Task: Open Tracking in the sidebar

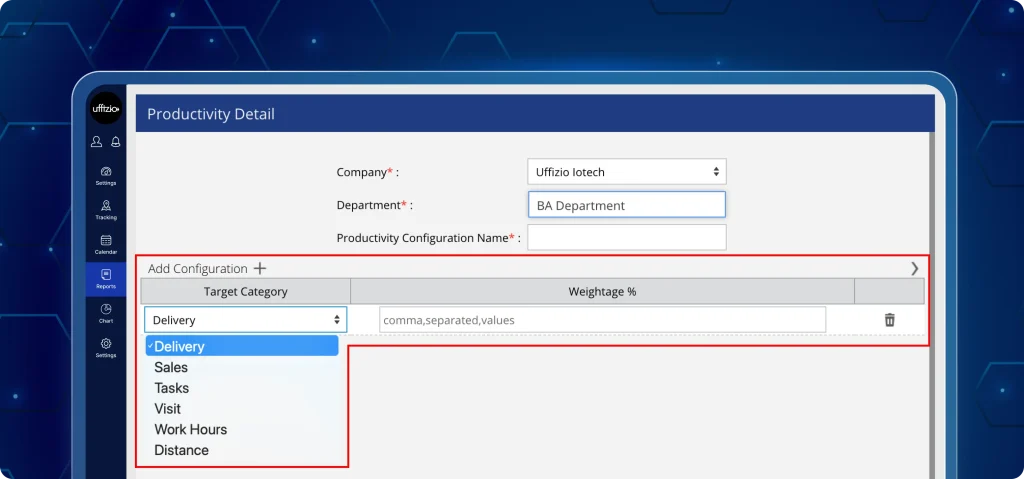Action: (106, 209)
